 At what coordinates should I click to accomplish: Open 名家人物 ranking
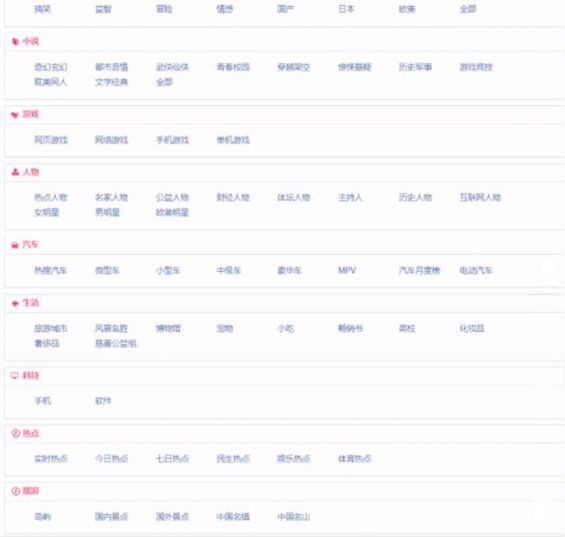point(111,198)
